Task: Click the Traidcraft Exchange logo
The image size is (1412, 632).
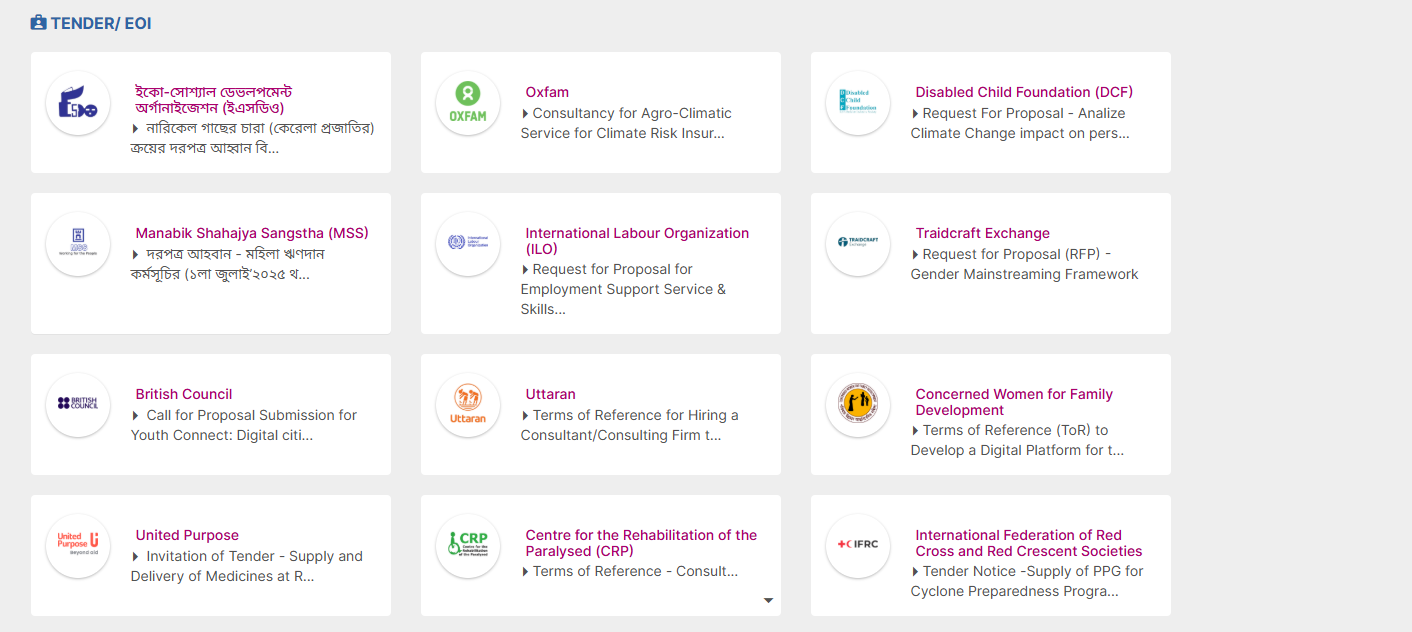Action: point(858,243)
